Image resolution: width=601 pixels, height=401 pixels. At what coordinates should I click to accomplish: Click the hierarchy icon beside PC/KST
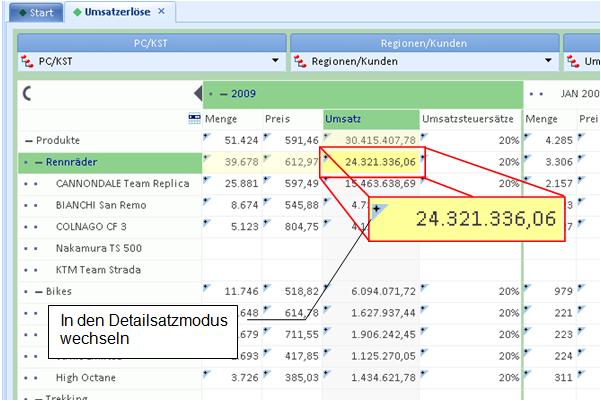click(x=27, y=61)
